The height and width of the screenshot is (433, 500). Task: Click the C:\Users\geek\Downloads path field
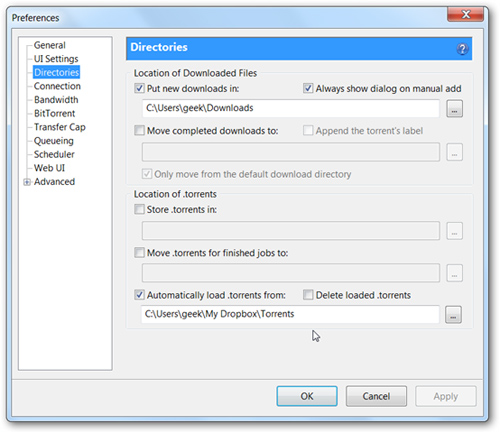coord(291,108)
